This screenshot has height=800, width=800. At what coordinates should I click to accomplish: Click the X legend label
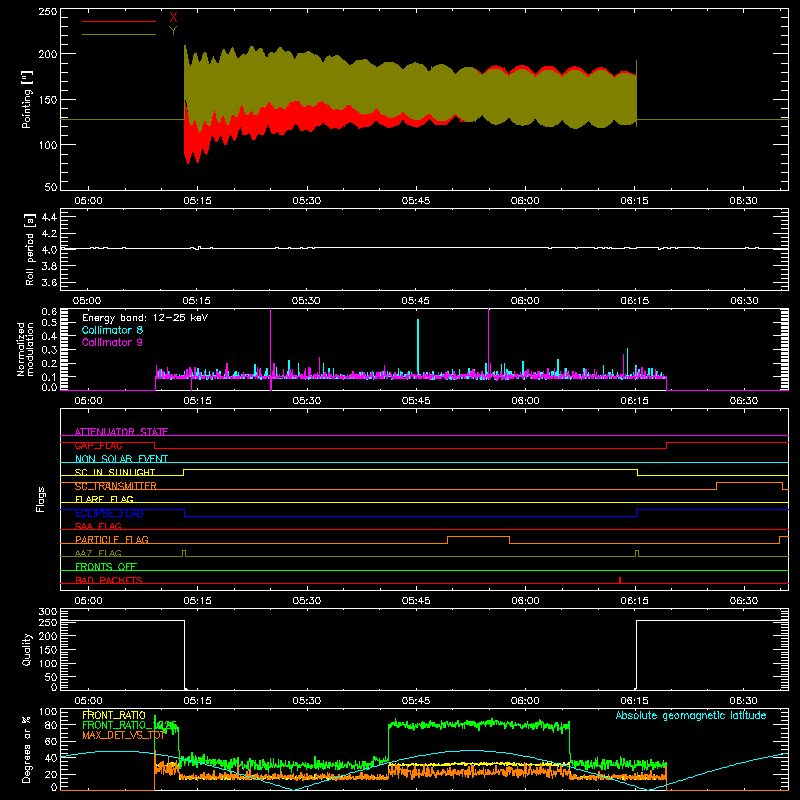173,18
